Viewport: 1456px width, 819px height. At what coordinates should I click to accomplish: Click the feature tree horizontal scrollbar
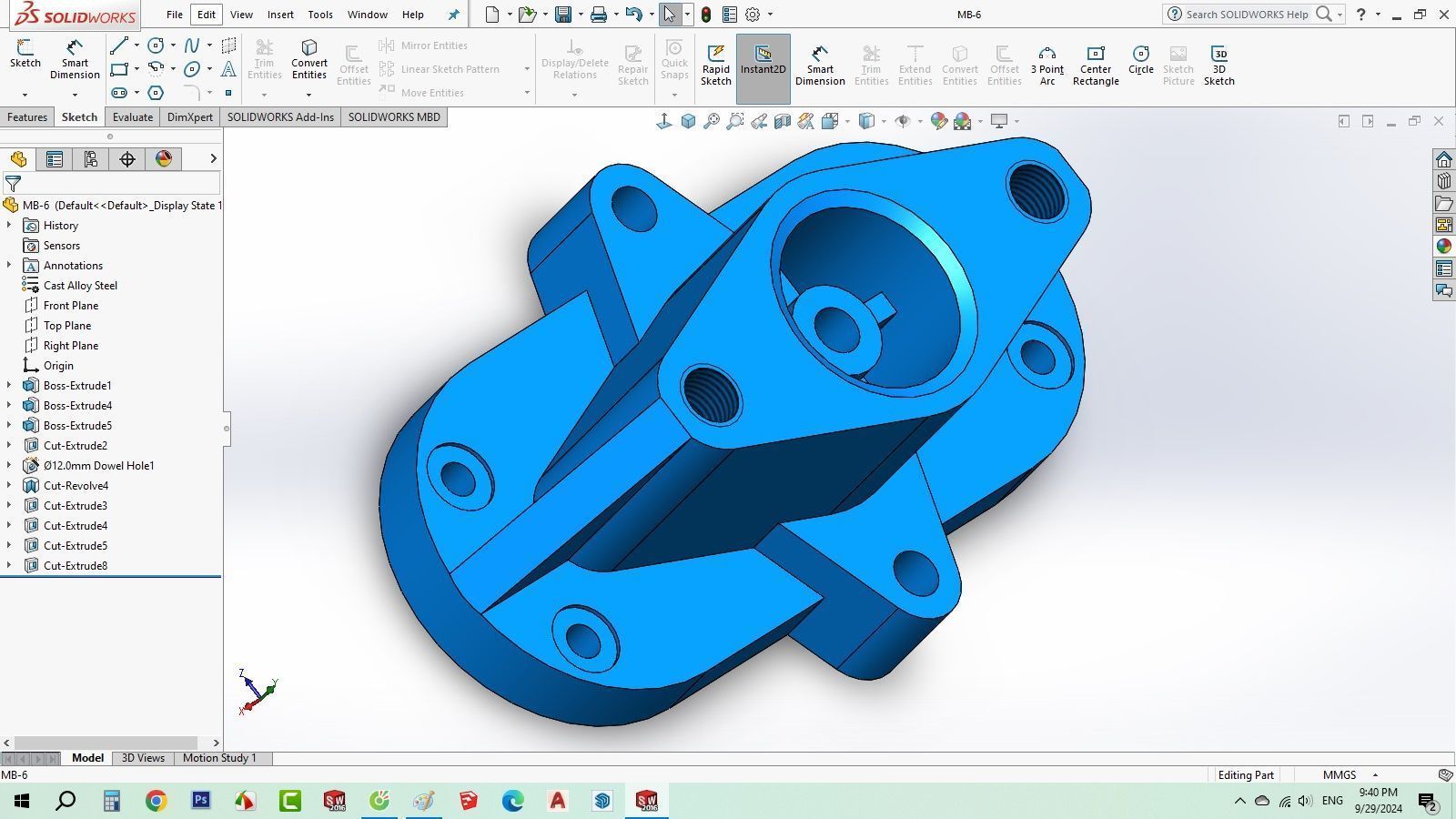point(106,743)
